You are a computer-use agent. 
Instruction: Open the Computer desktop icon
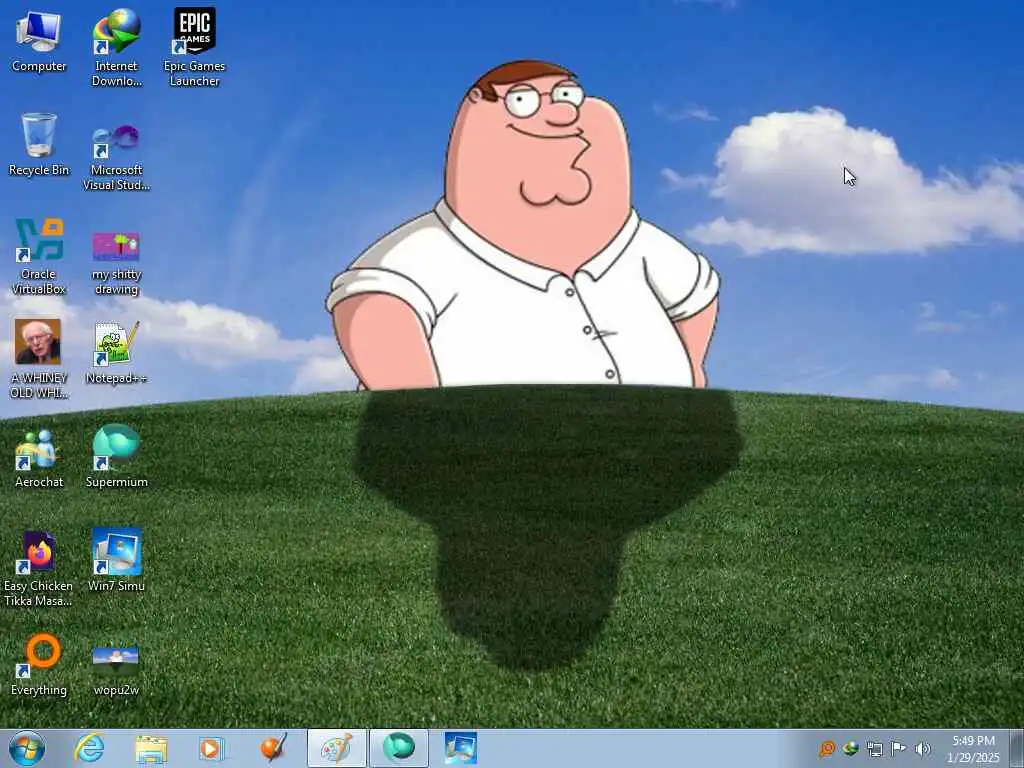pos(39,42)
